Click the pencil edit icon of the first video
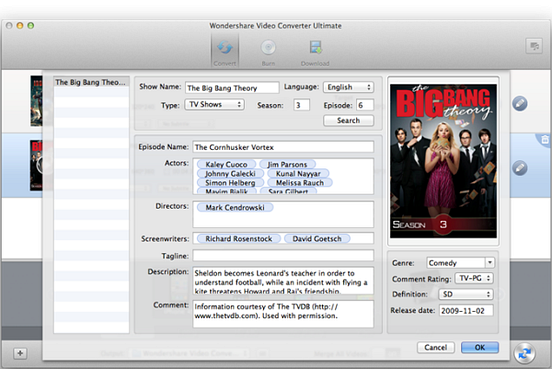The width and height of the screenshot is (552, 369). (x=520, y=104)
